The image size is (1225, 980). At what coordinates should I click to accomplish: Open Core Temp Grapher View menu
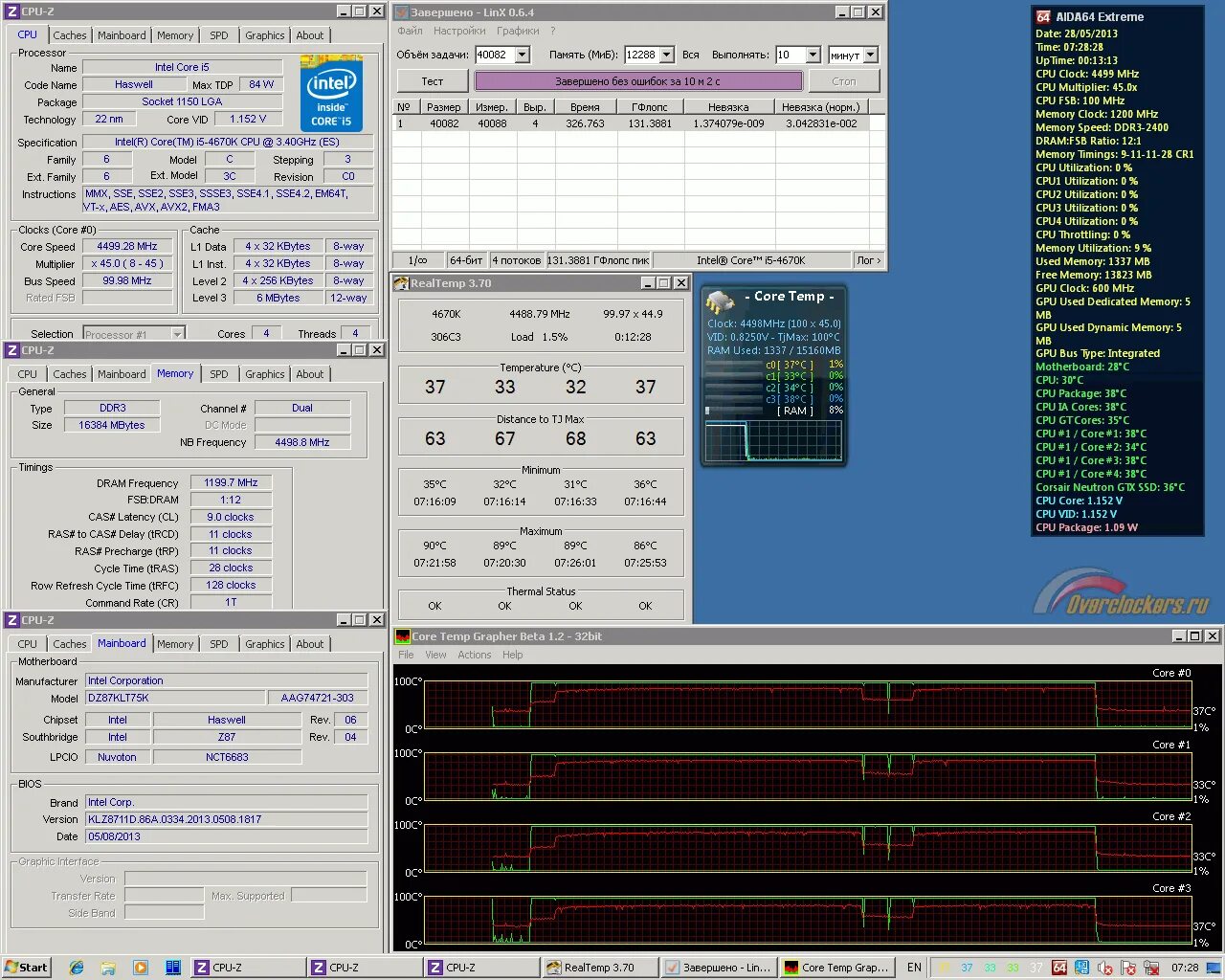[x=435, y=655]
